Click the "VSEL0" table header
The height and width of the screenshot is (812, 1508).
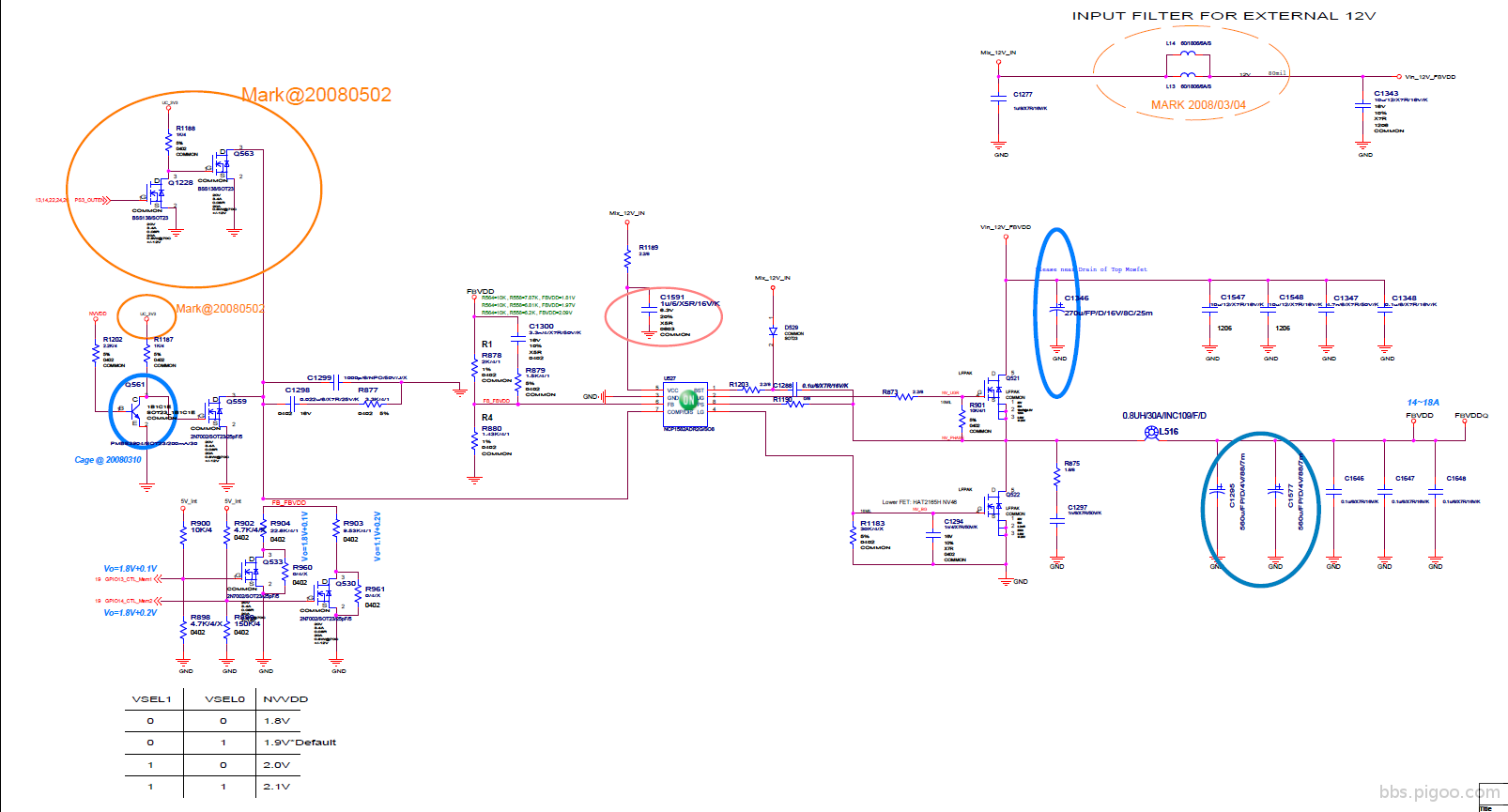click(x=225, y=699)
